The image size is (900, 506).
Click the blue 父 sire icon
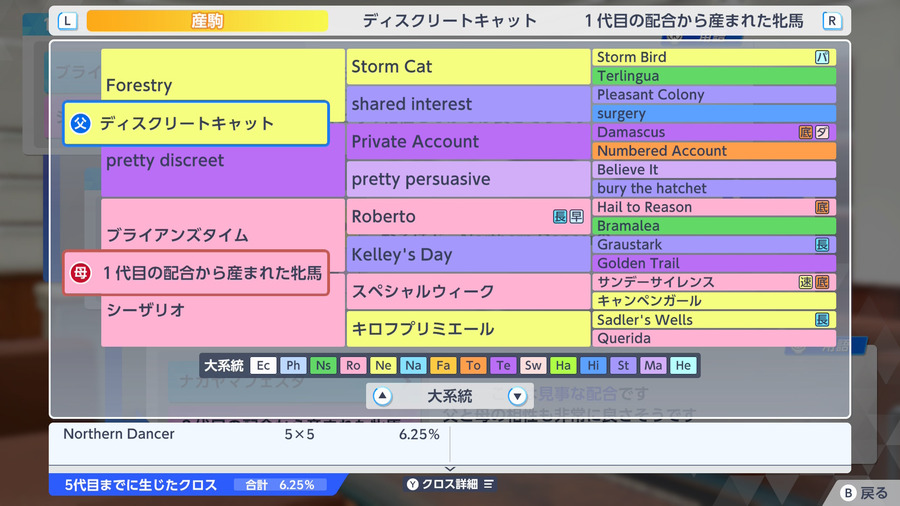point(80,123)
